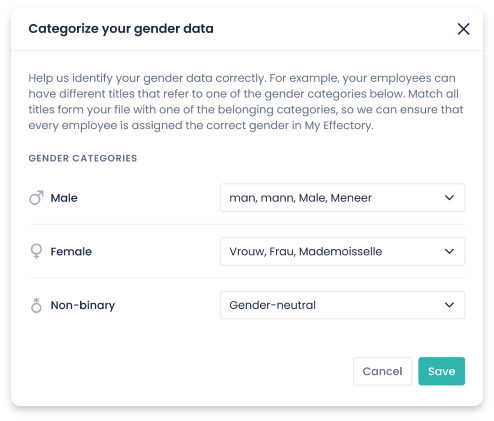Select the Non-binary category label
Viewport: 494px width, 421px height.
[x=83, y=305]
